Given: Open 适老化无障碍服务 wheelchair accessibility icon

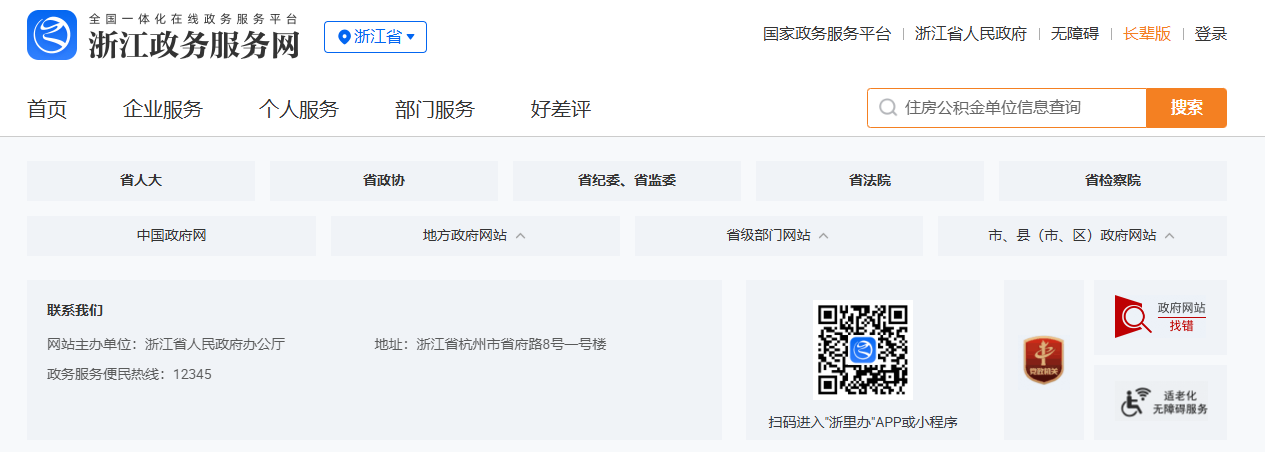Looking at the screenshot, I should 1160,402.
